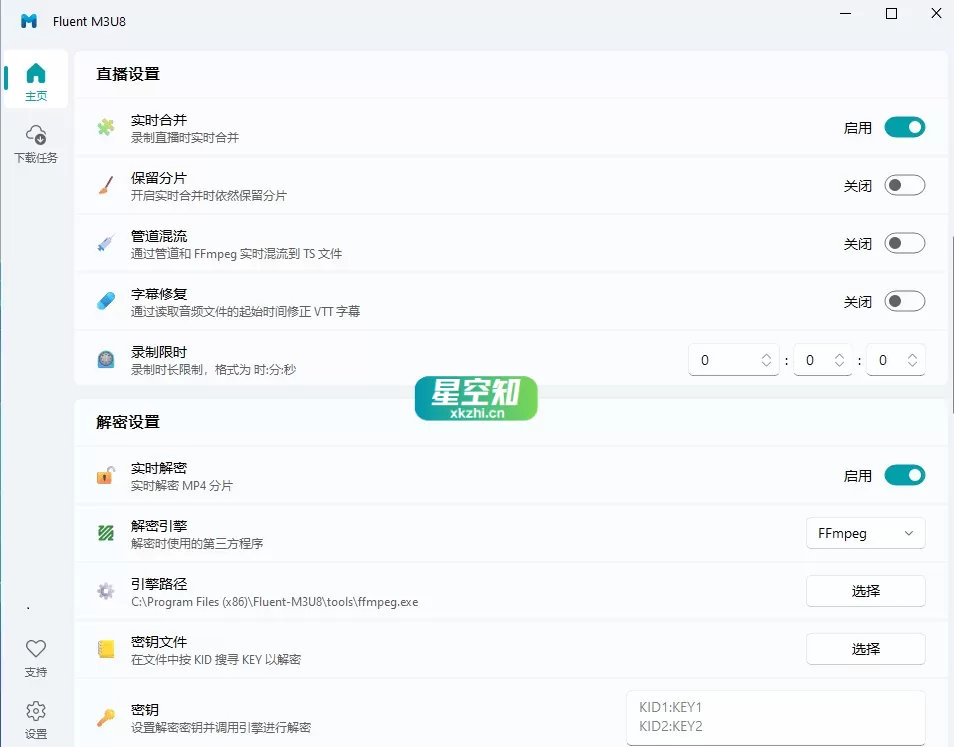Click the 字幕修复 eraser icon
The height and width of the screenshot is (747, 954).
coord(106,301)
